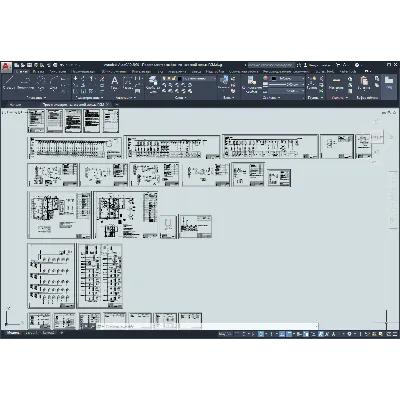The width and height of the screenshot is (400, 400).
Task: Select the Circle tool
Action: point(41,82)
